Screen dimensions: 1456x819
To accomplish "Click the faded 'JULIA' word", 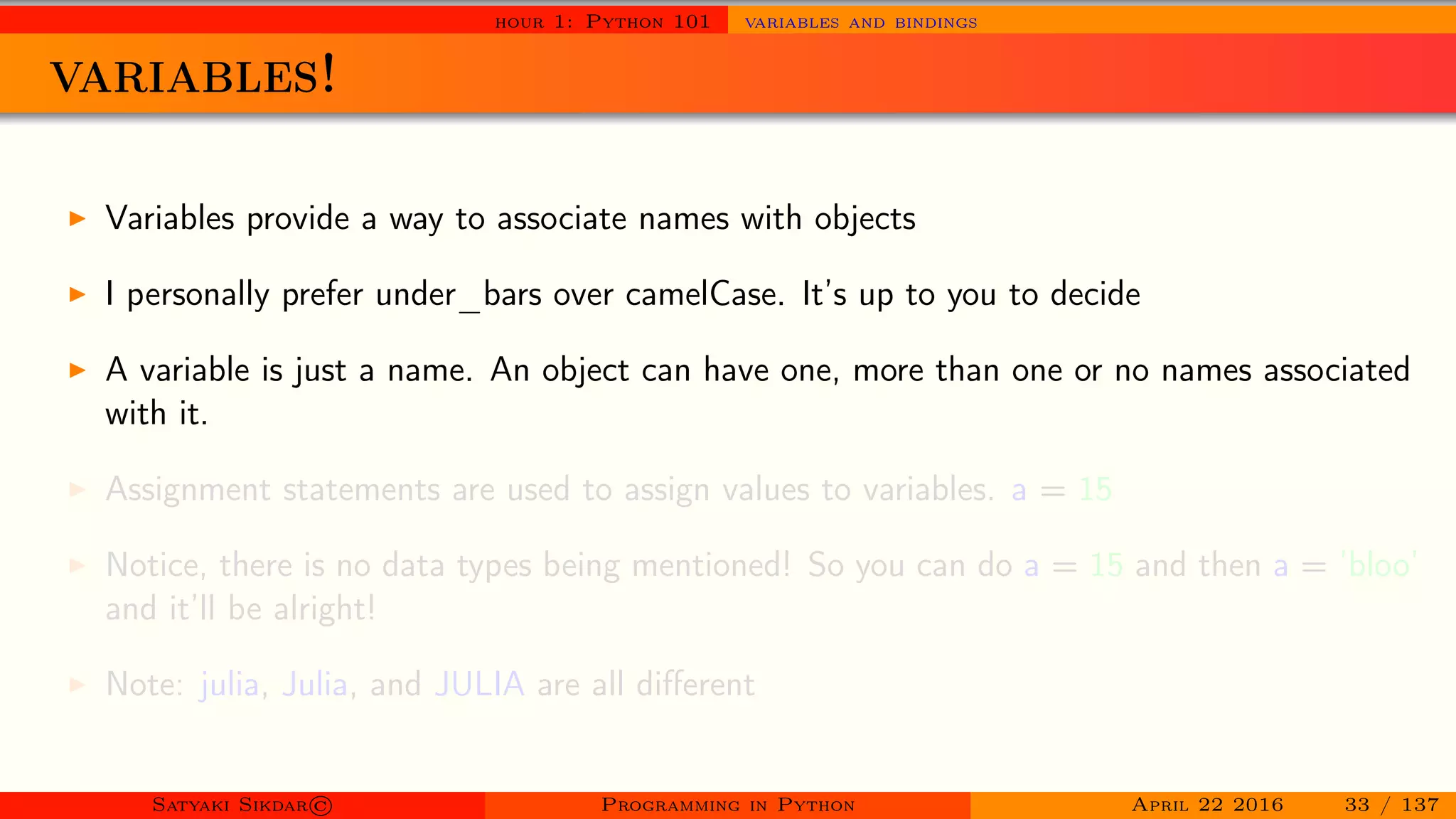I will [x=479, y=685].
